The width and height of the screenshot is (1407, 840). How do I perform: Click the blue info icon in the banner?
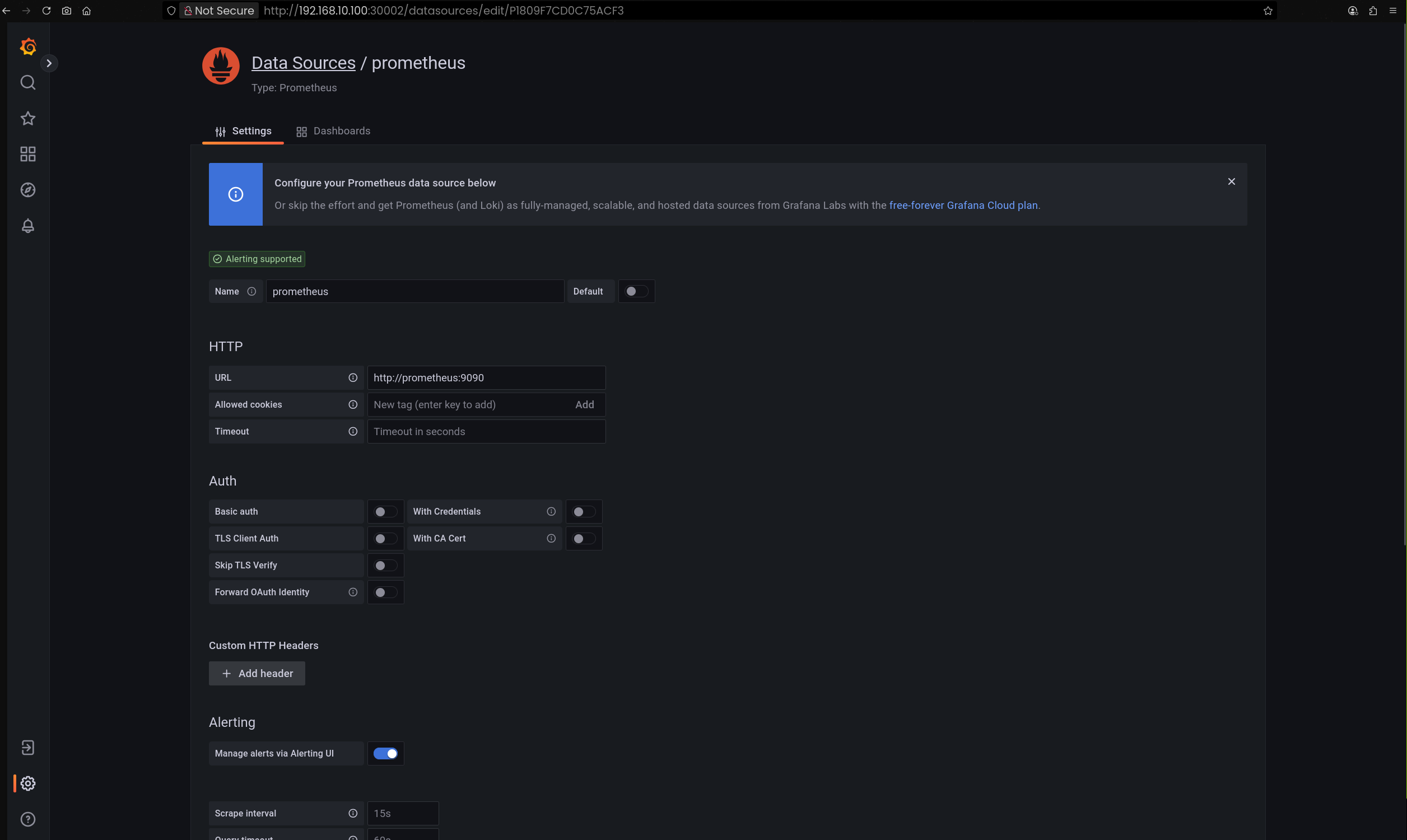pyautogui.click(x=235, y=194)
